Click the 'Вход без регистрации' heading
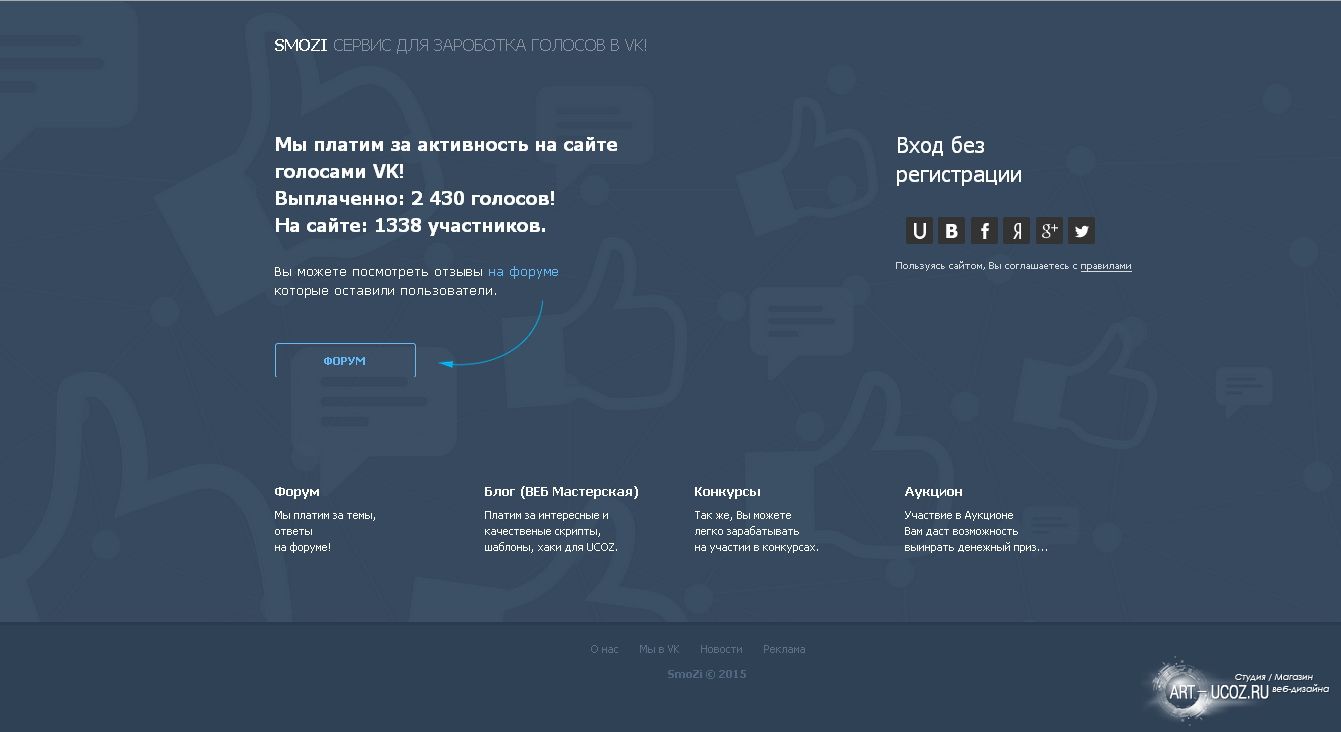The width and height of the screenshot is (1341, 732). tap(958, 160)
